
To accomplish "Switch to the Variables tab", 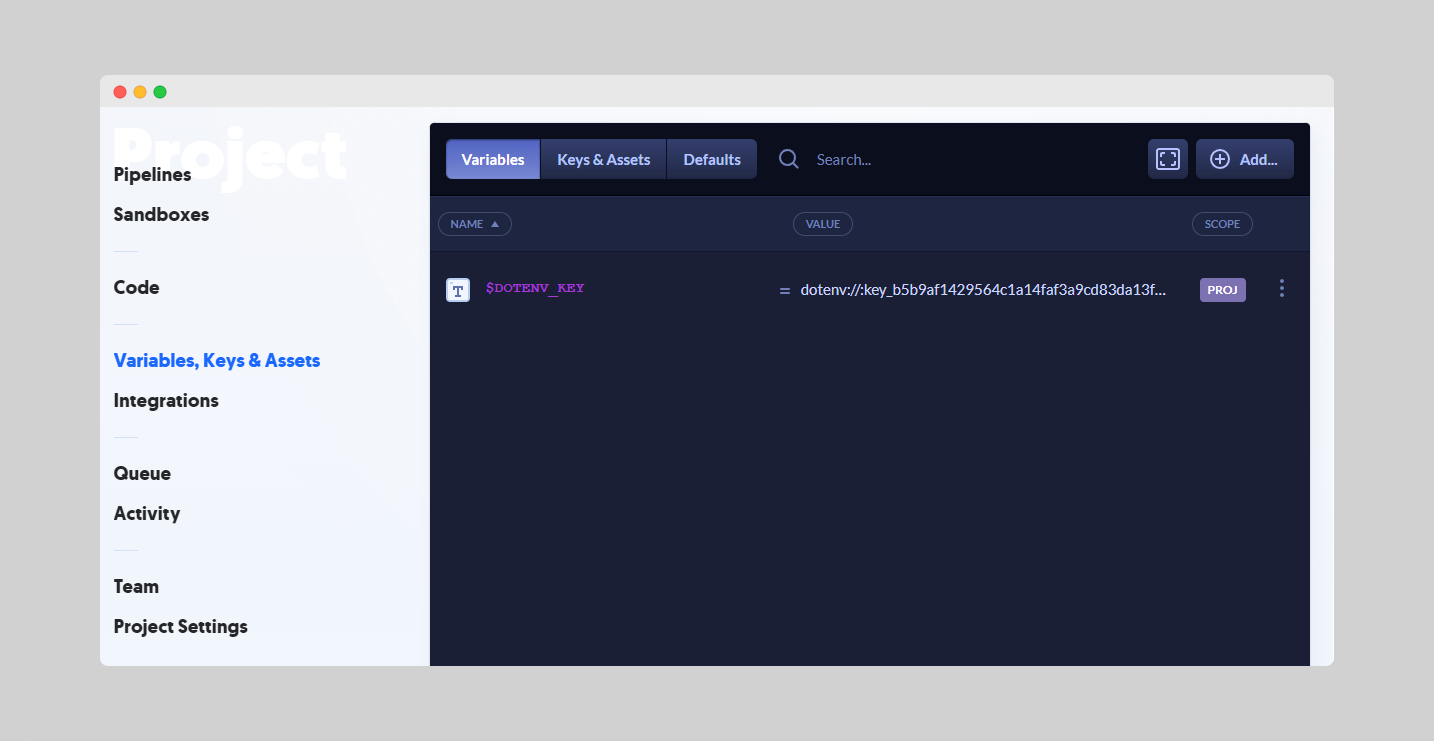I will tap(493, 159).
